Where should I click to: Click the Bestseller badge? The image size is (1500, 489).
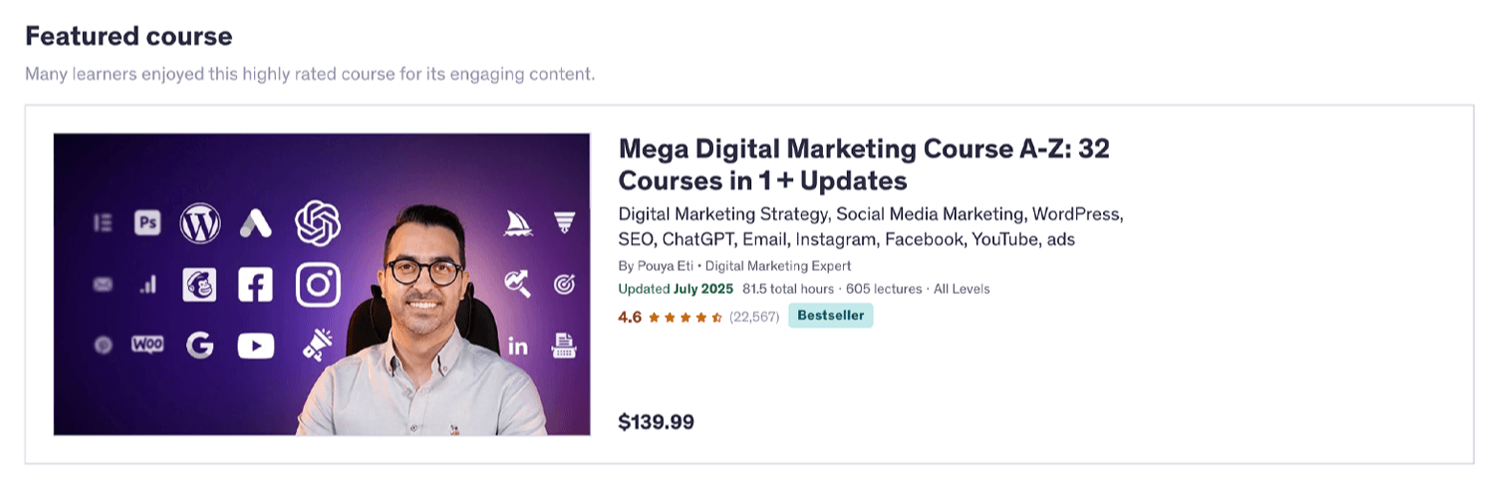830,316
